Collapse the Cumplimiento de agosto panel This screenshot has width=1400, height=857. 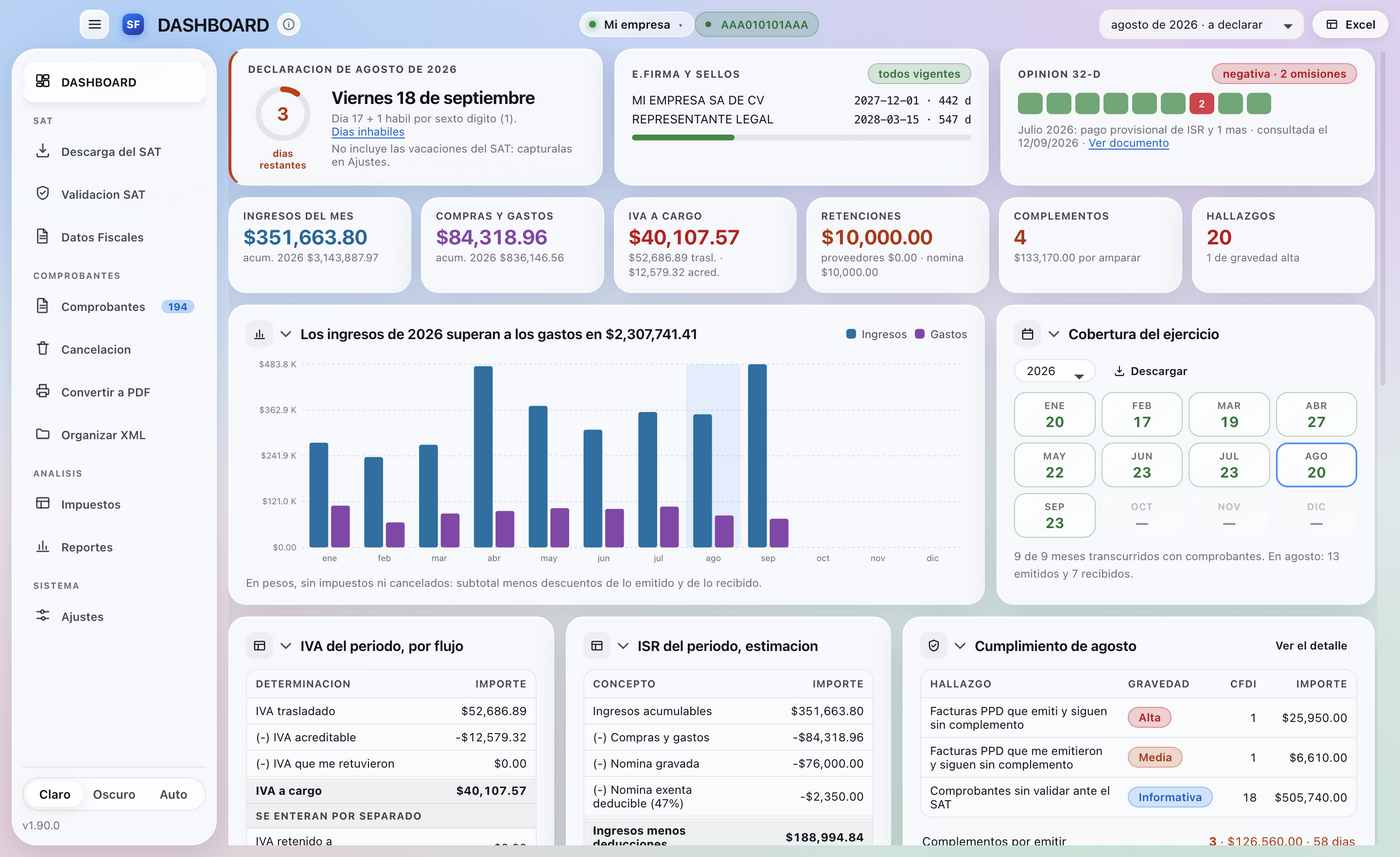(x=960, y=646)
